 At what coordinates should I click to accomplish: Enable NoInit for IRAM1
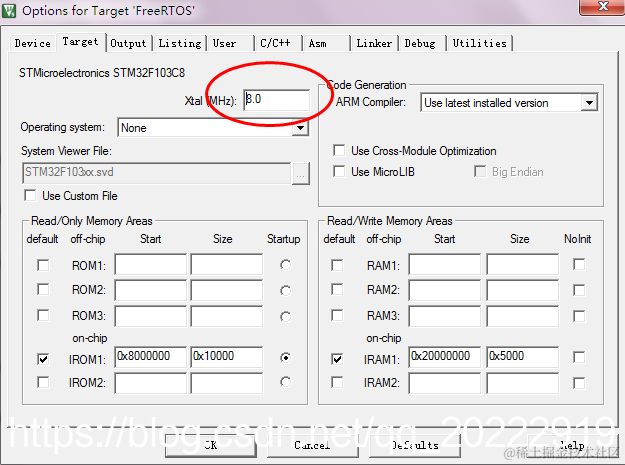[579, 357]
